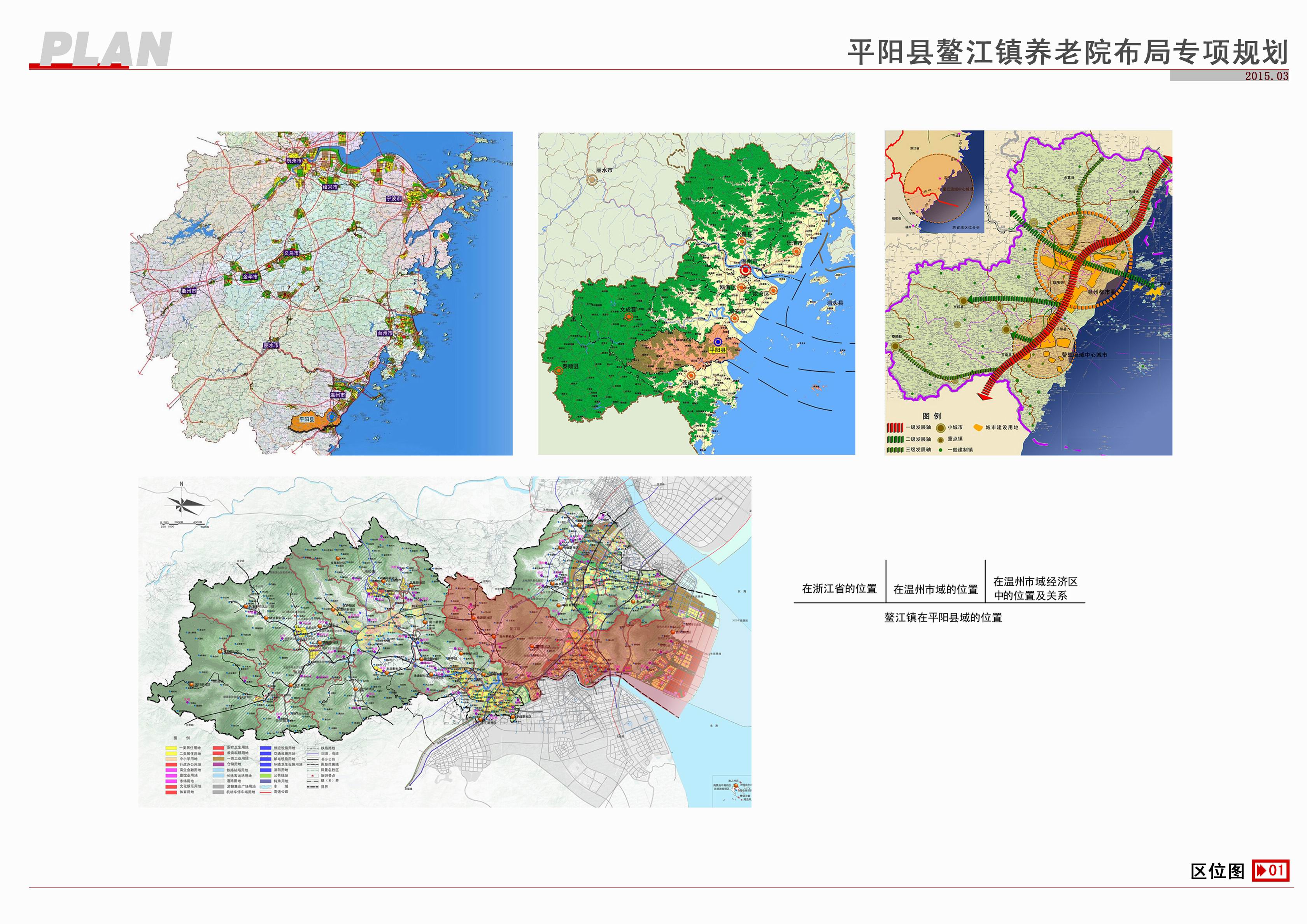Select 台州市 label on province map

click(x=385, y=333)
